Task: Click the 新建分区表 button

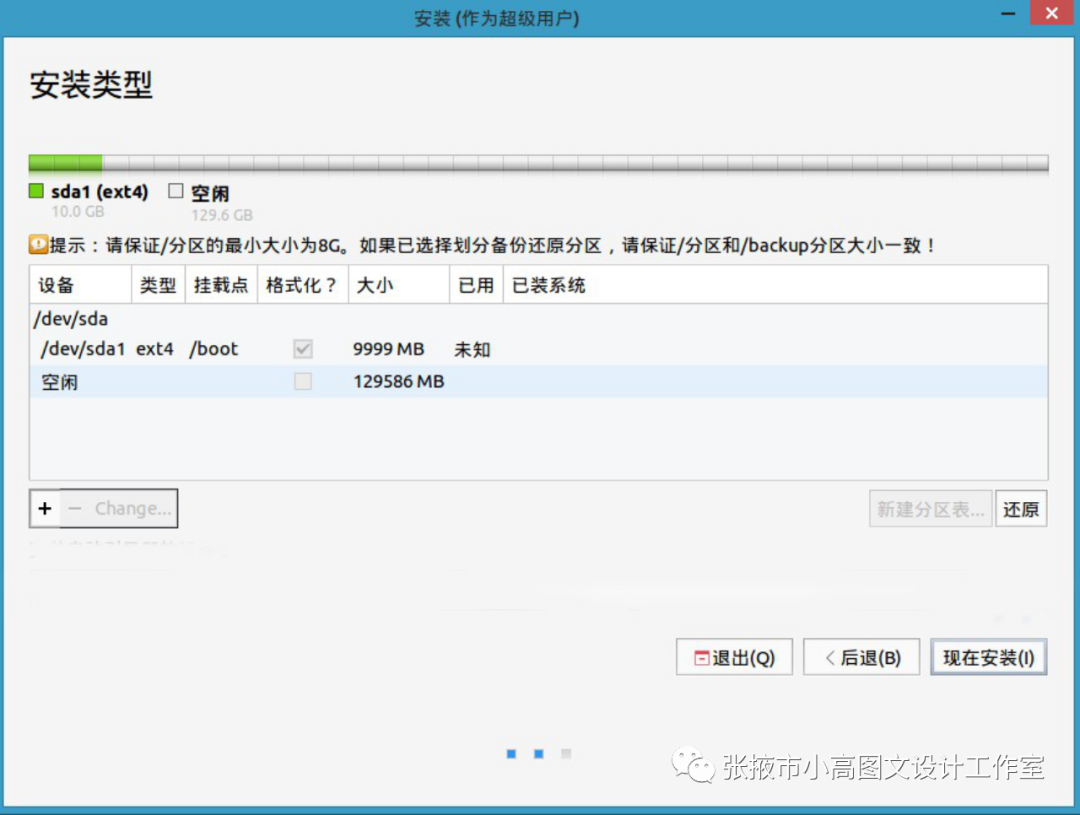Action: (931, 509)
